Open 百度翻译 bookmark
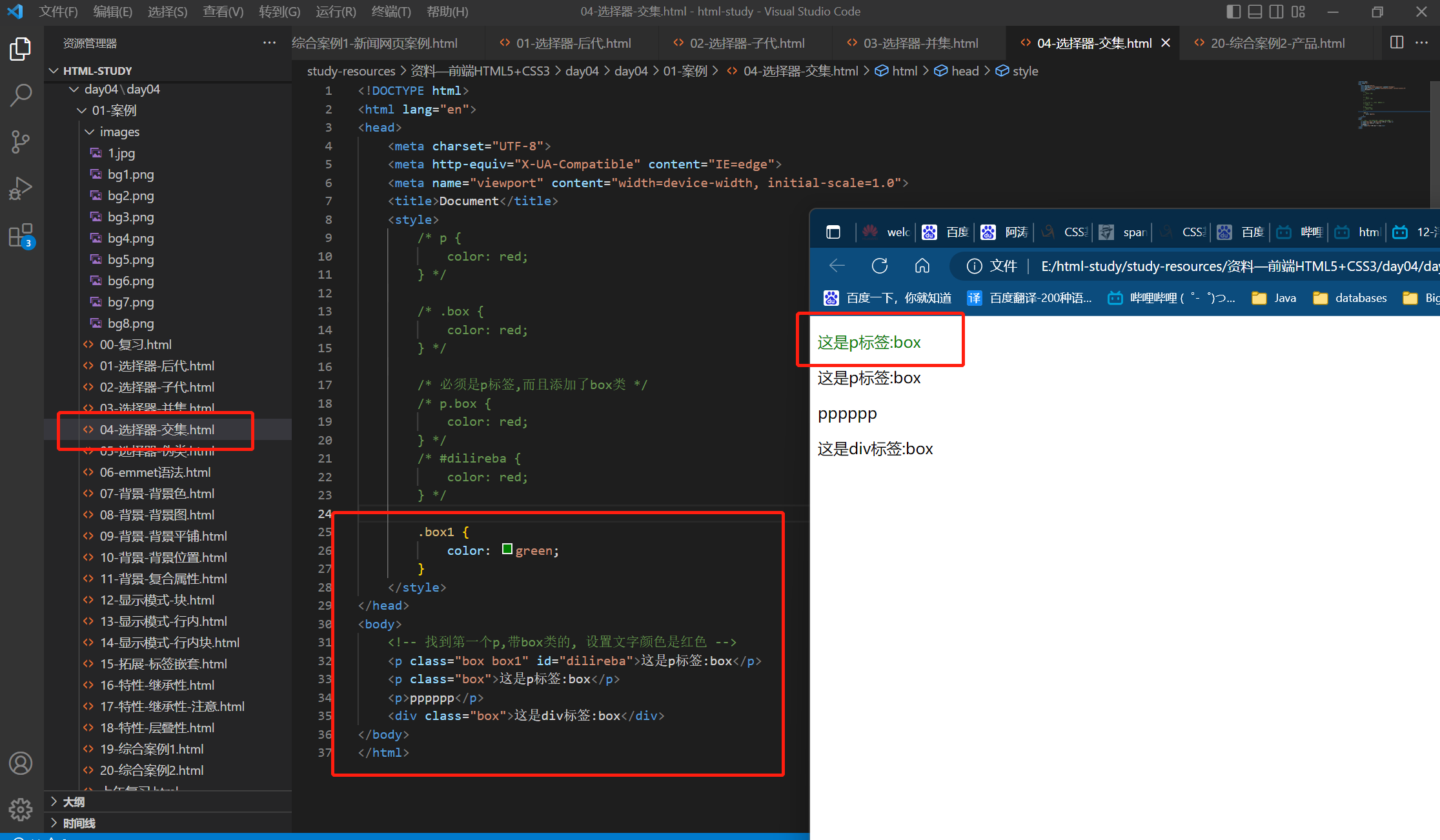Image resolution: width=1440 pixels, height=840 pixels. pos(1029,297)
